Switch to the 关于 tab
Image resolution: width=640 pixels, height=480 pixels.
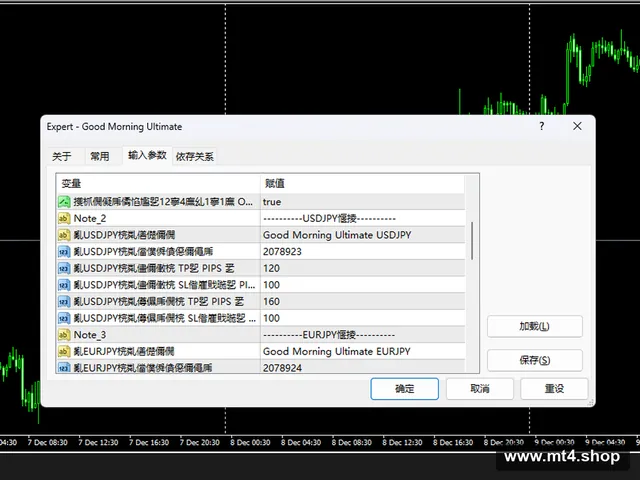[62, 156]
